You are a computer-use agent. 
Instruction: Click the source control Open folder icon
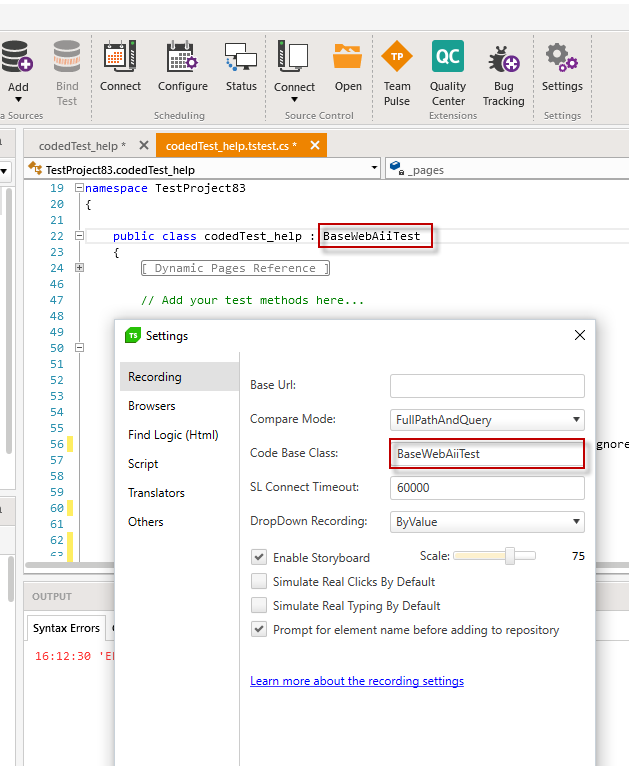coord(348,57)
